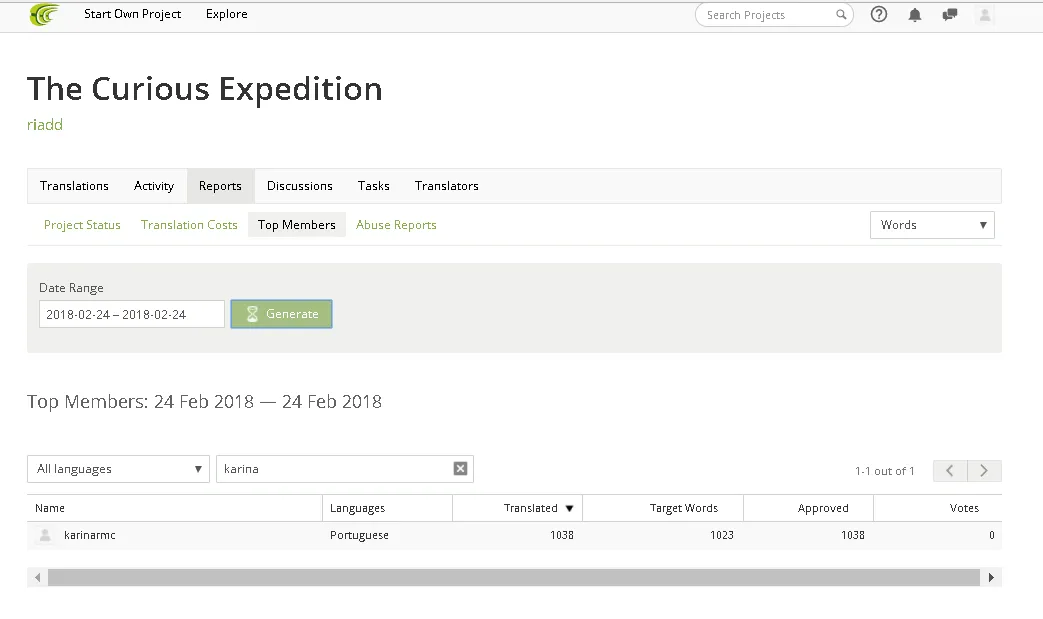1043x619 pixels.
Task: Select the Reports tab
Action: 220,186
